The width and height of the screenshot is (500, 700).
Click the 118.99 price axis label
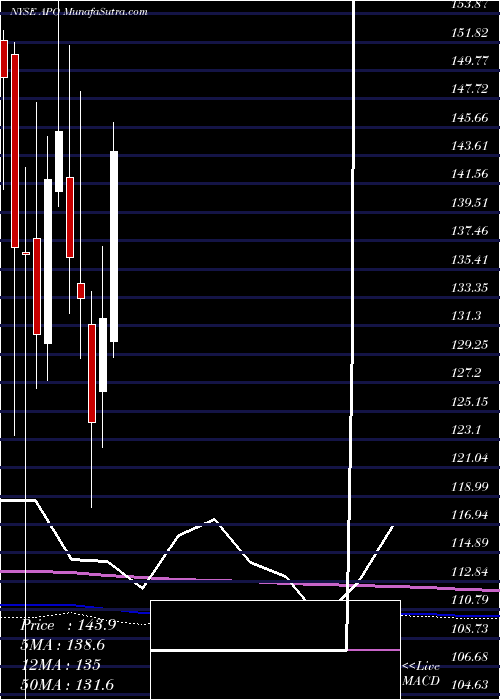coord(469,487)
